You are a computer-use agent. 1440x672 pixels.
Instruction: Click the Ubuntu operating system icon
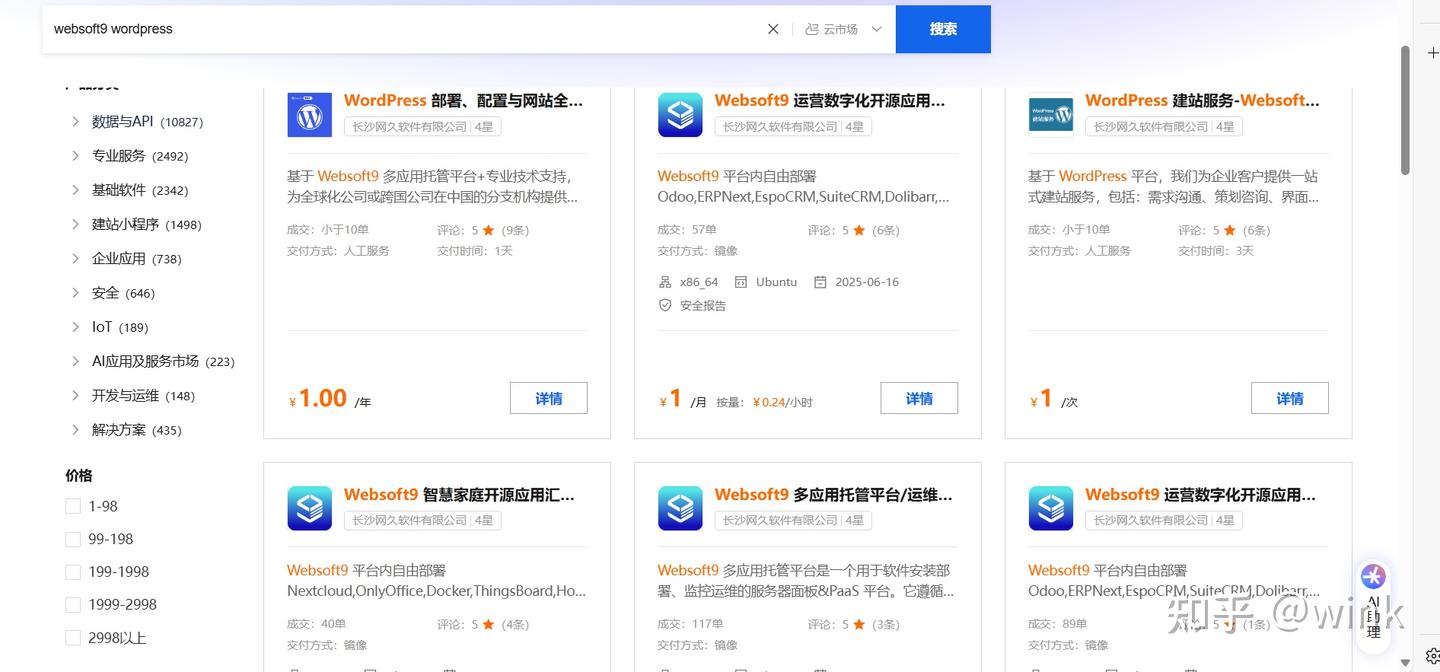[x=740, y=281]
